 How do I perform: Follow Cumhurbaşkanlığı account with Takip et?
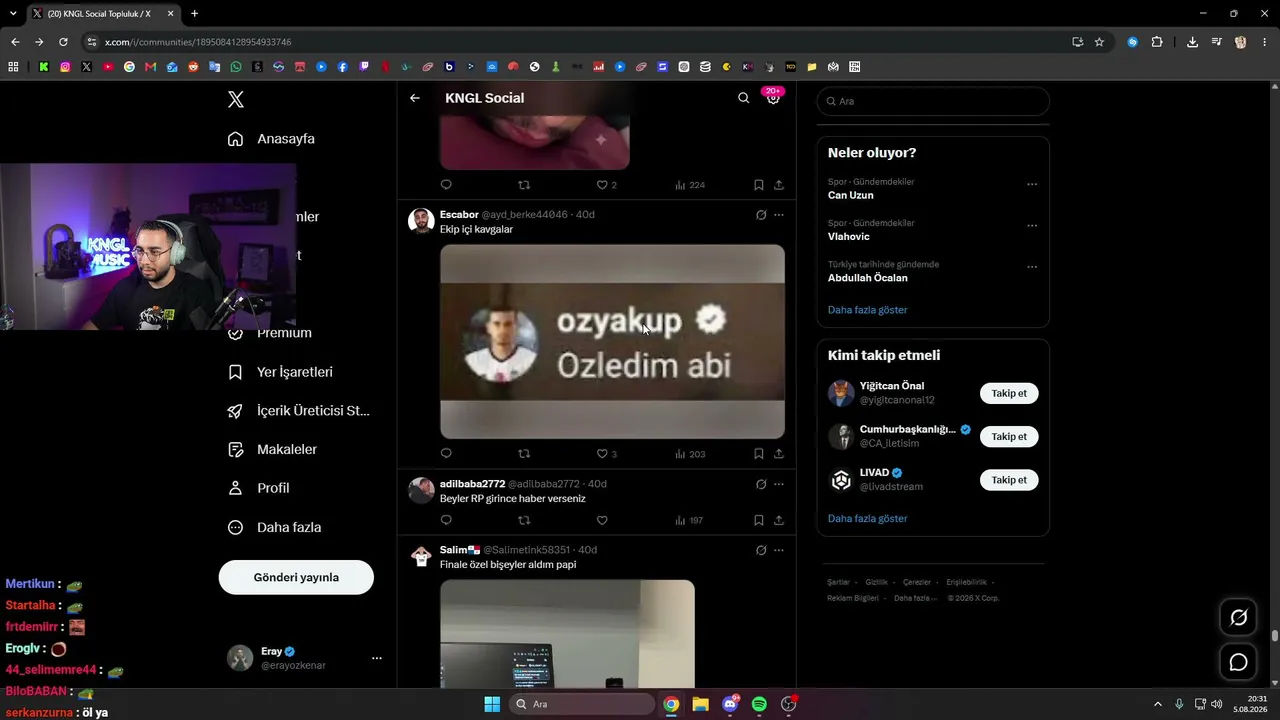click(x=1009, y=436)
